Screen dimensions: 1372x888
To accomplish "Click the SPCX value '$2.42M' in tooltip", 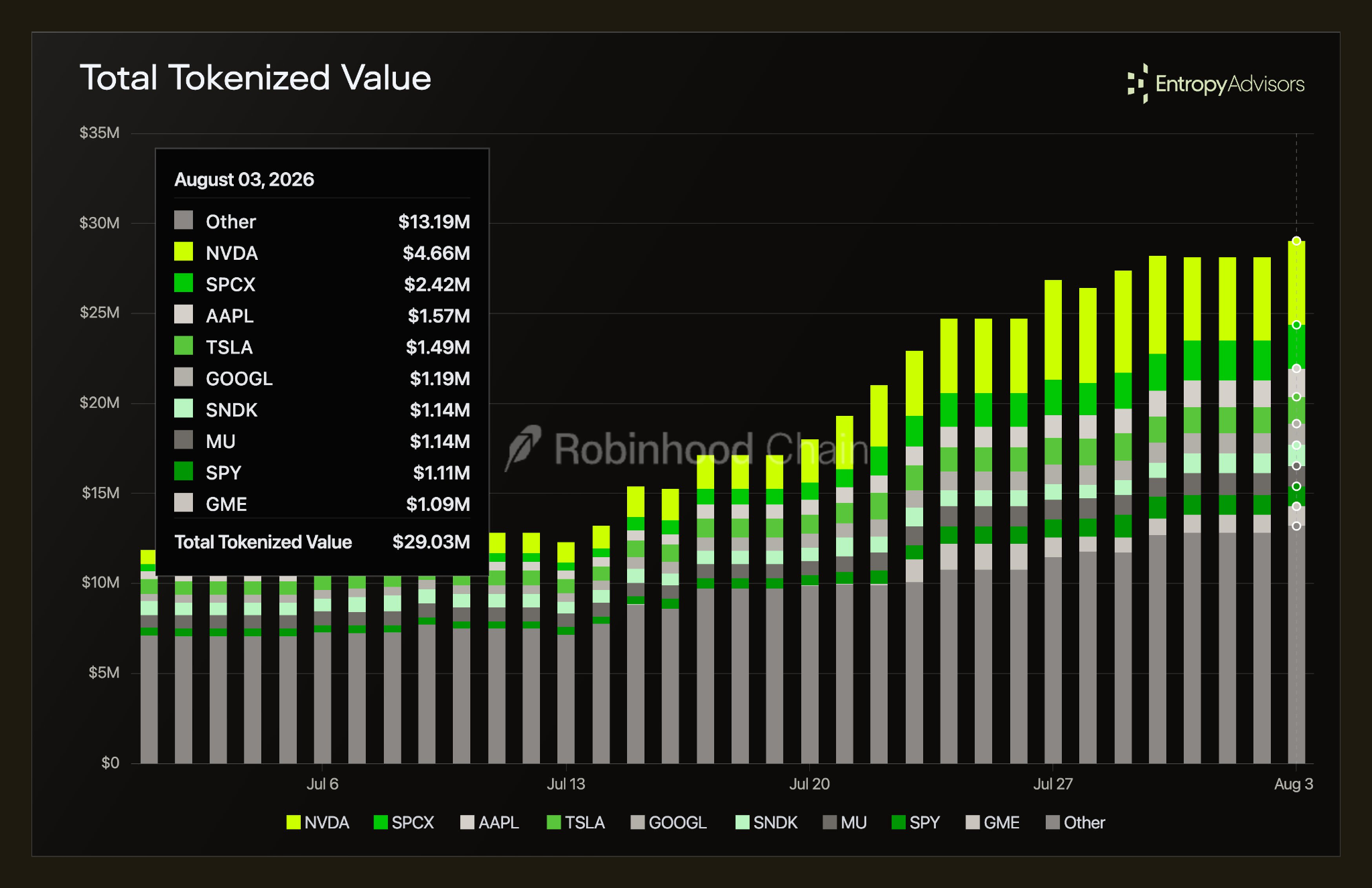I will tap(437, 285).
